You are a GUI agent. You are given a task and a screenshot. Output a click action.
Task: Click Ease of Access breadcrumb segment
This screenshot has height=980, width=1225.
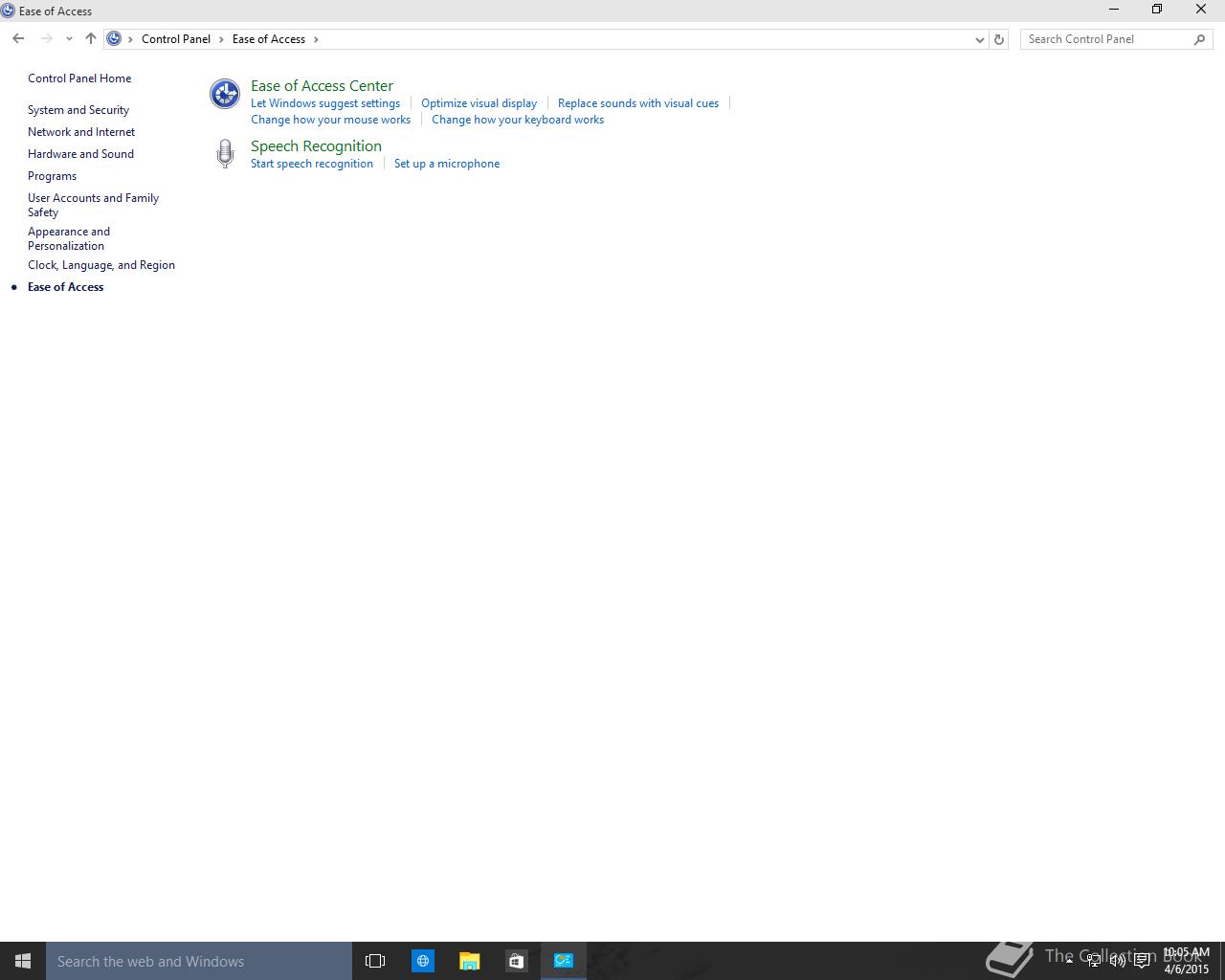tap(269, 39)
